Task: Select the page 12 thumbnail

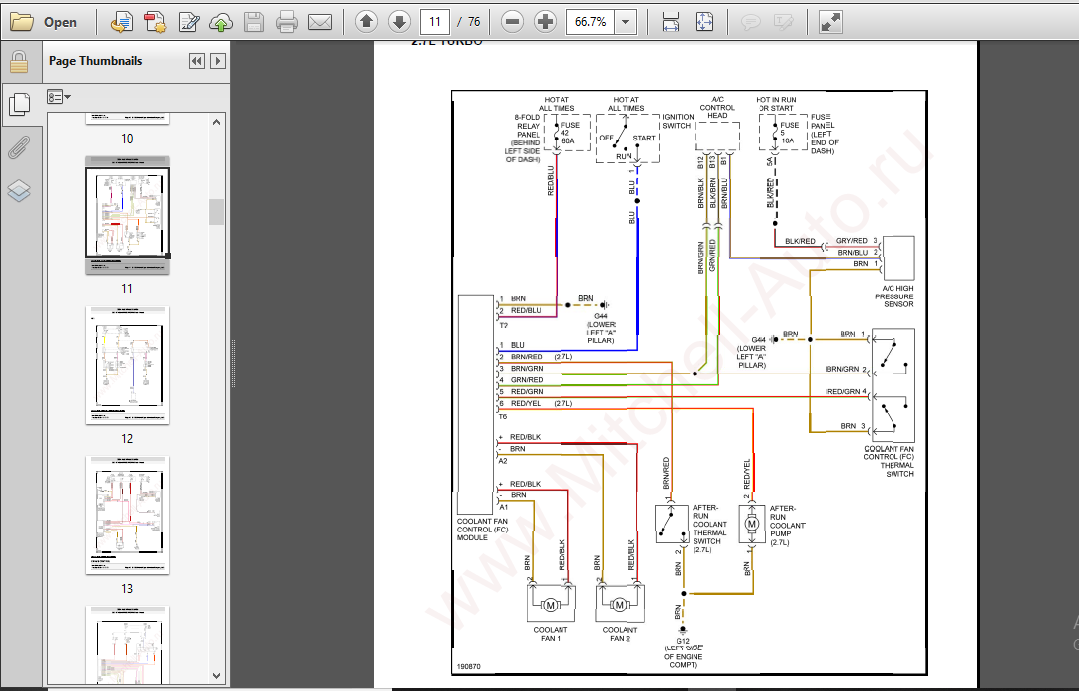Action: tap(127, 365)
